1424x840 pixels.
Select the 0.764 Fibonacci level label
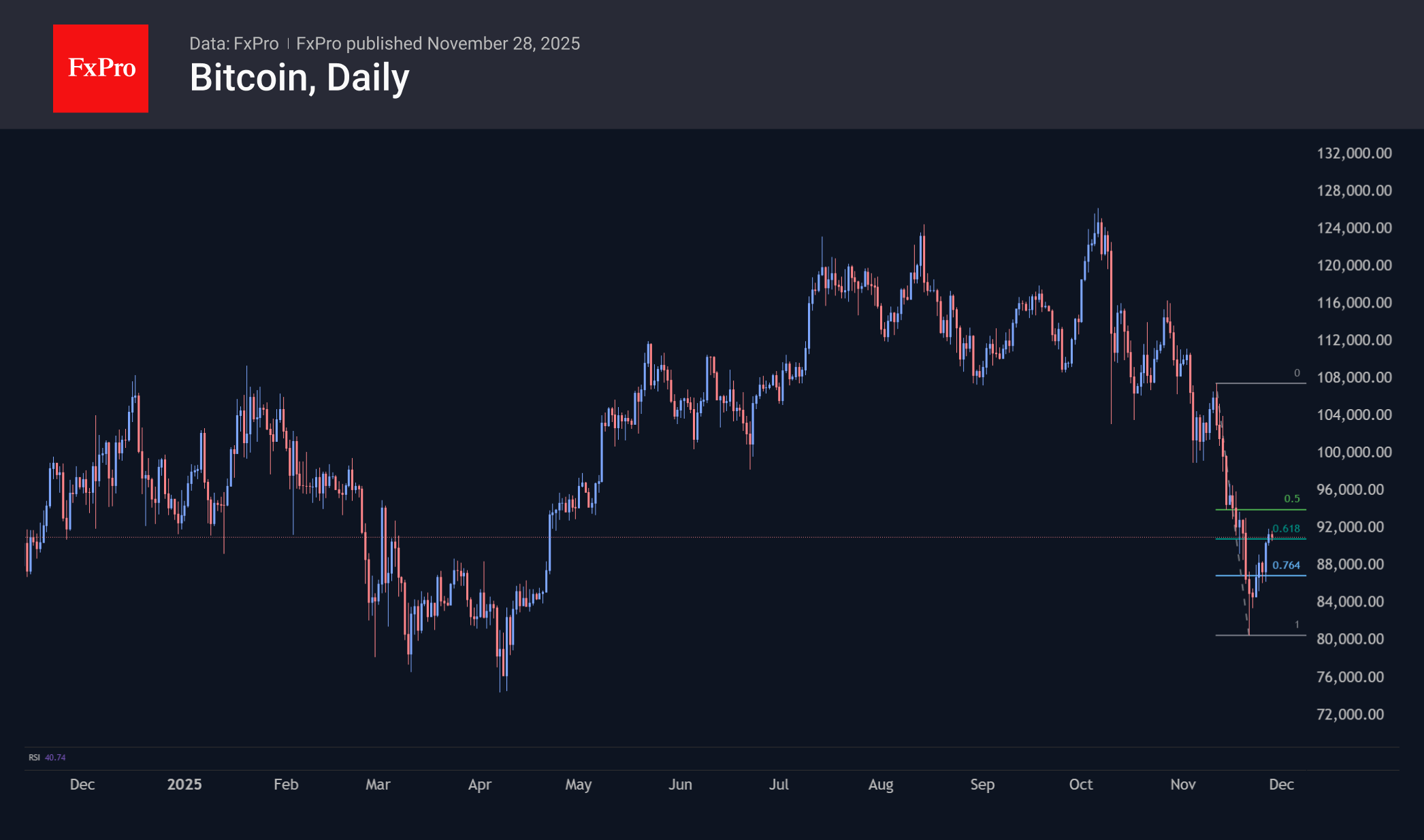click(x=1286, y=565)
